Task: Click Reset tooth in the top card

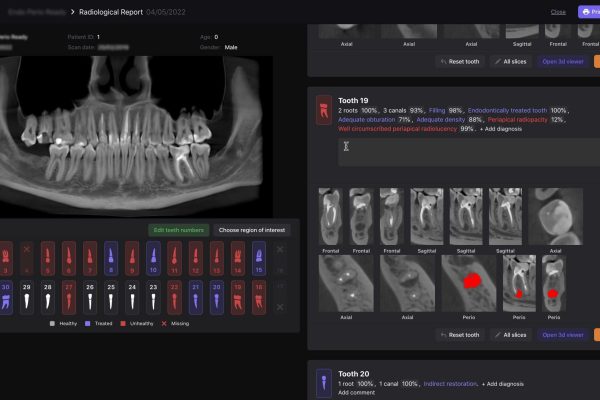Action: 460,61
